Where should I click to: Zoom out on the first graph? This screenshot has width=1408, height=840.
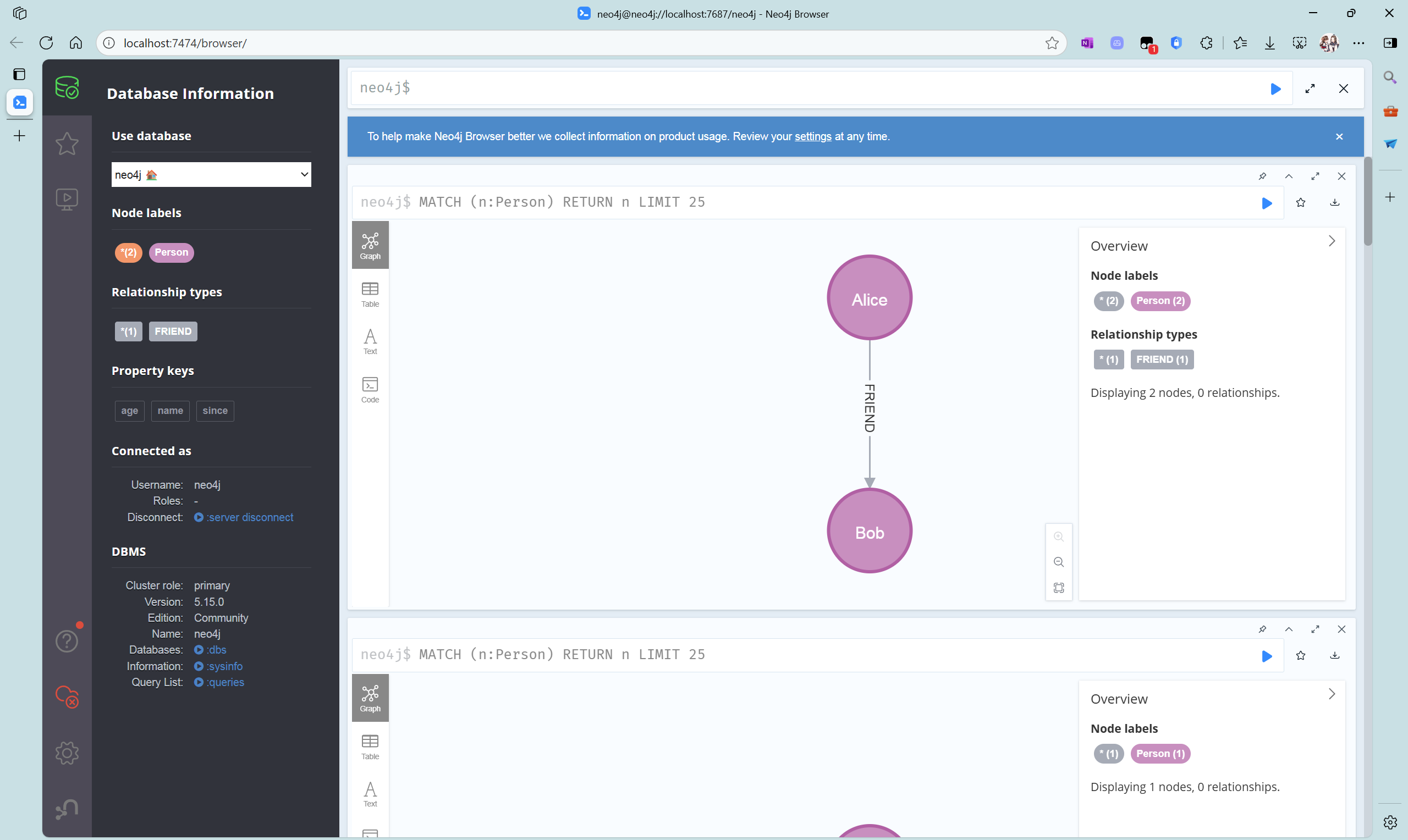1059,562
